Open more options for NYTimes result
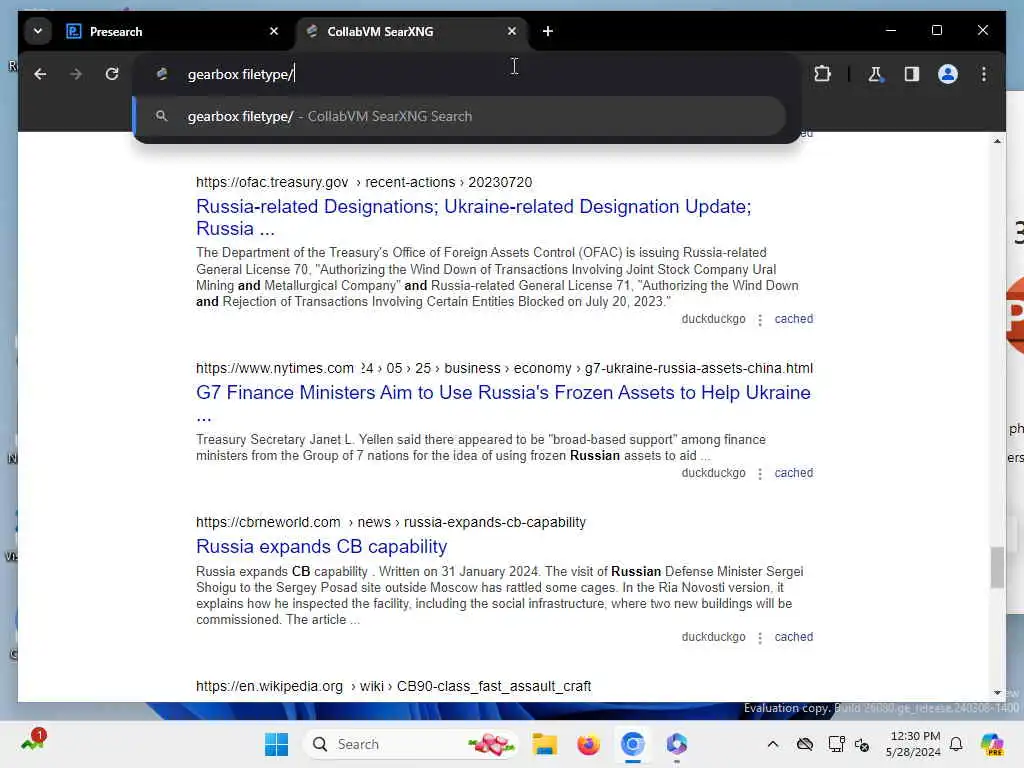The image size is (1024, 768). [760, 473]
